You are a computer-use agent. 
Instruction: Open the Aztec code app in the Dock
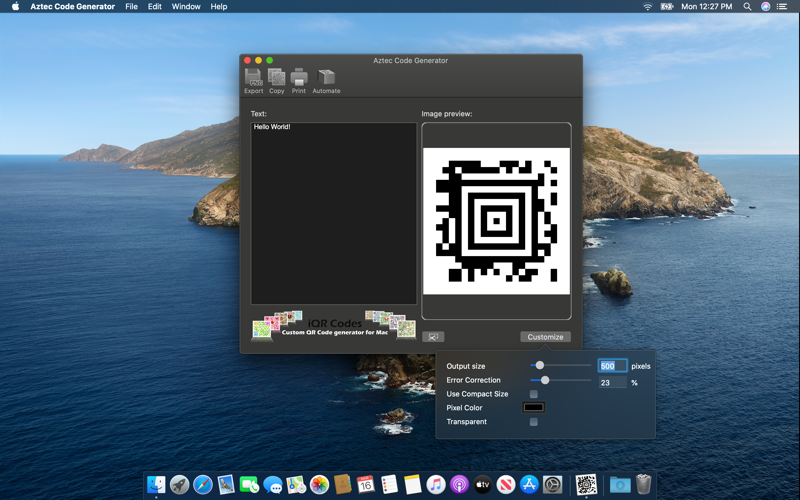tap(586, 485)
